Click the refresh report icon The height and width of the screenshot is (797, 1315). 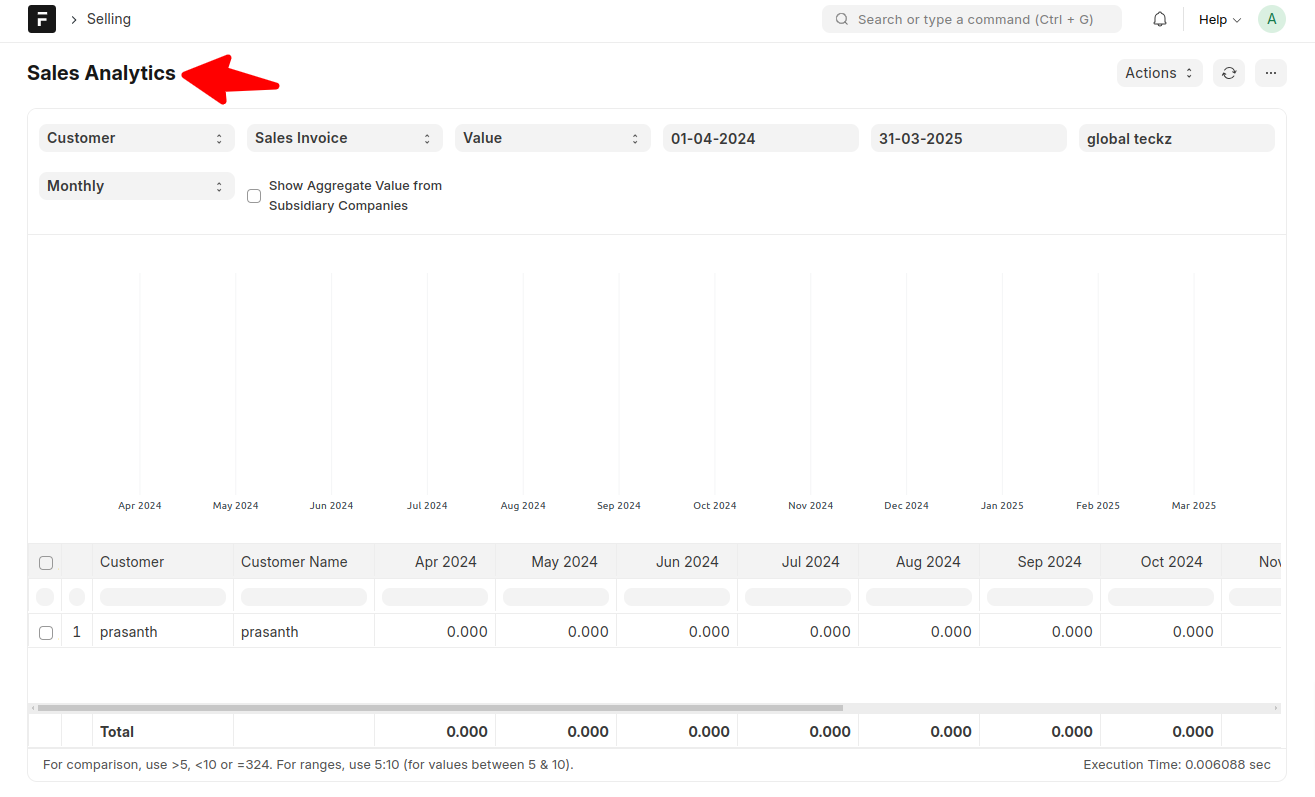click(x=1229, y=73)
